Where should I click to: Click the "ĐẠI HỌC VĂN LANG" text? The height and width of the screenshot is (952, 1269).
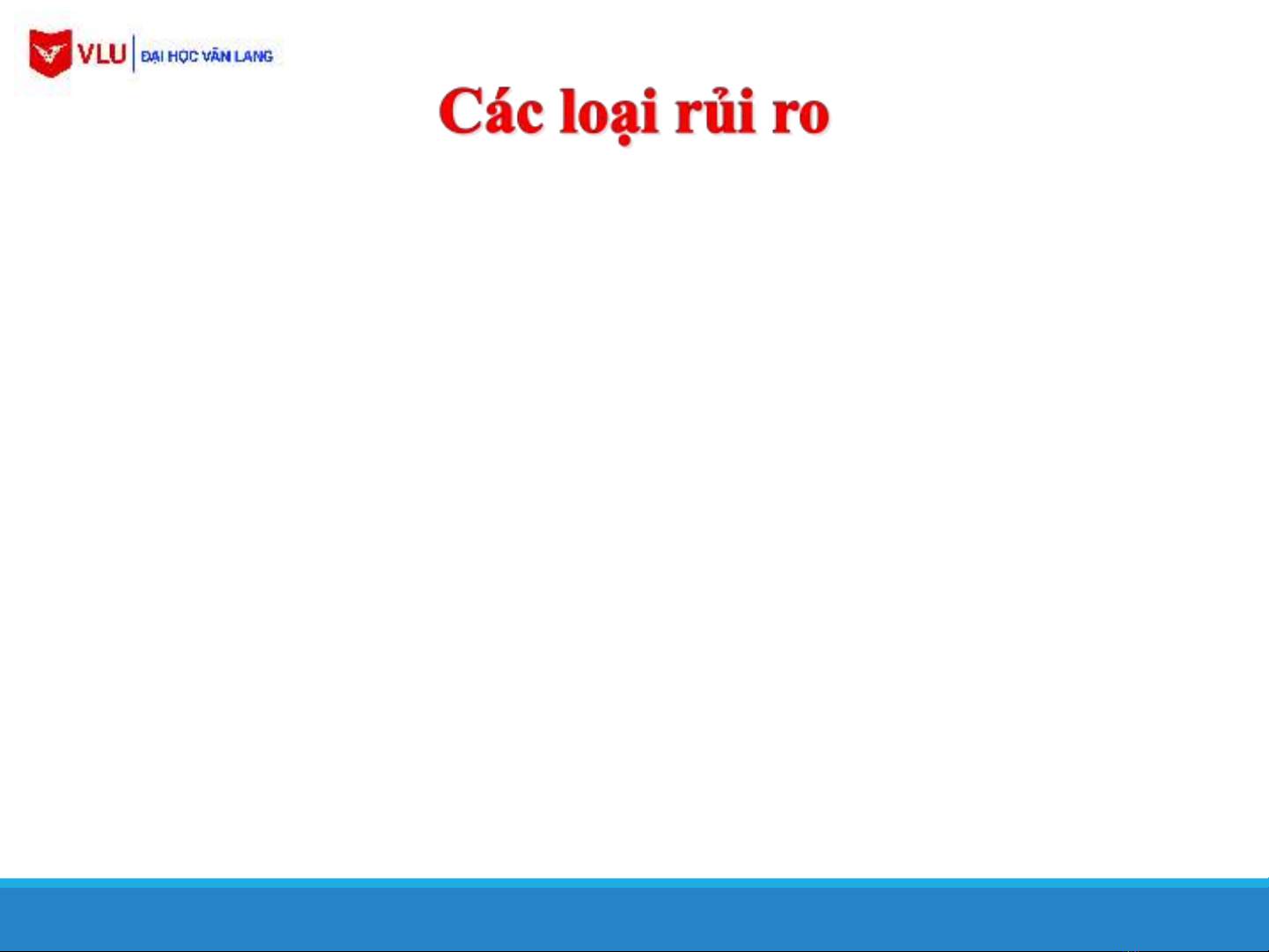(x=207, y=56)
